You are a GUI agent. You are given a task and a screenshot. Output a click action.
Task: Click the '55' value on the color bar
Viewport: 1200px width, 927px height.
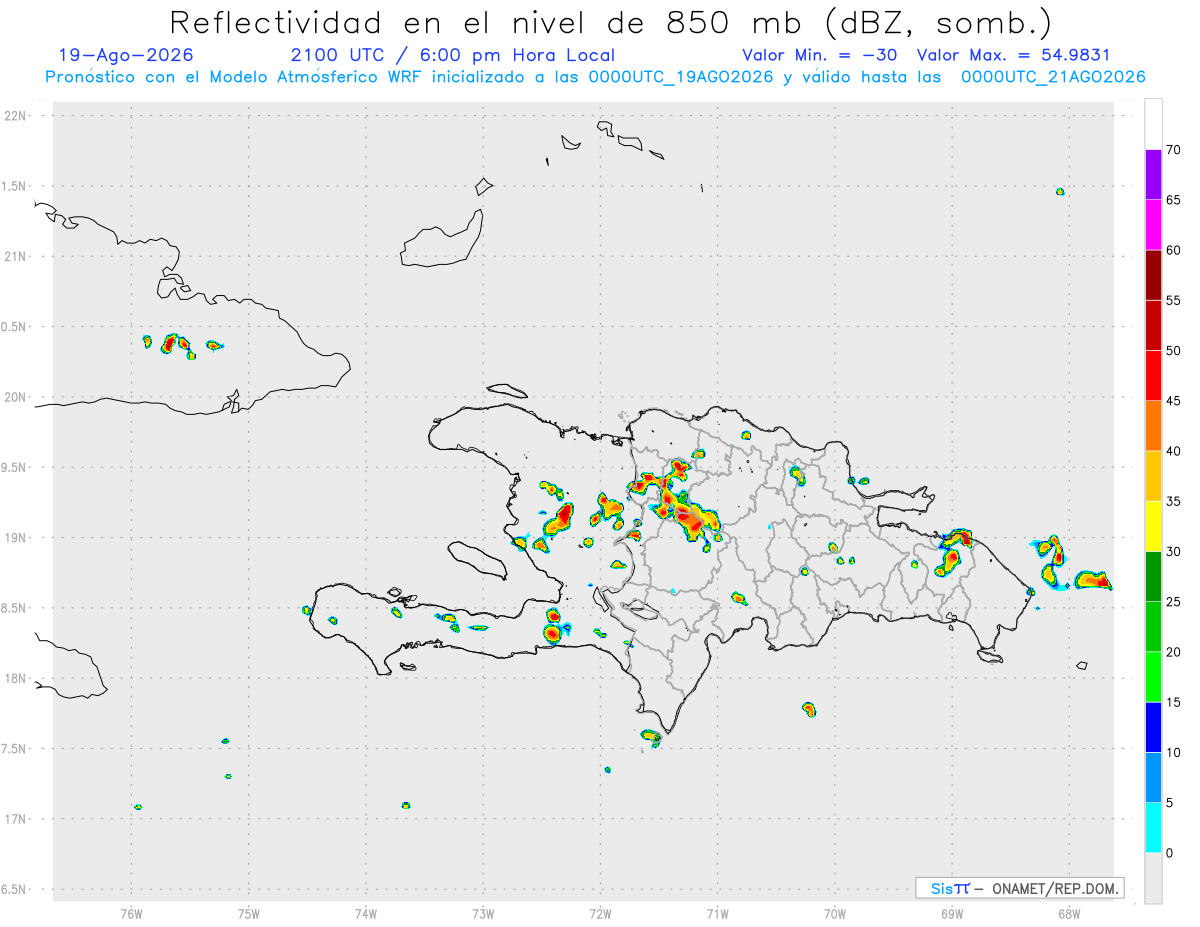tap(1174, 300)
